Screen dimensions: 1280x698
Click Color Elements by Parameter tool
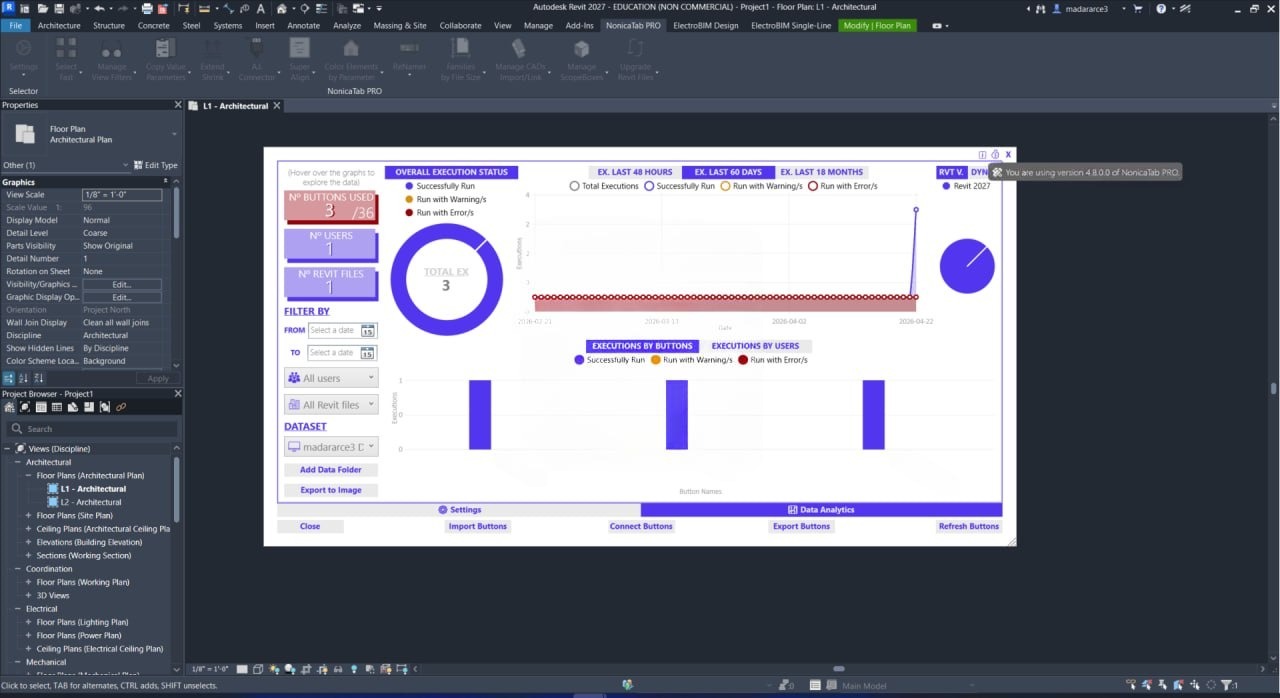351,60
